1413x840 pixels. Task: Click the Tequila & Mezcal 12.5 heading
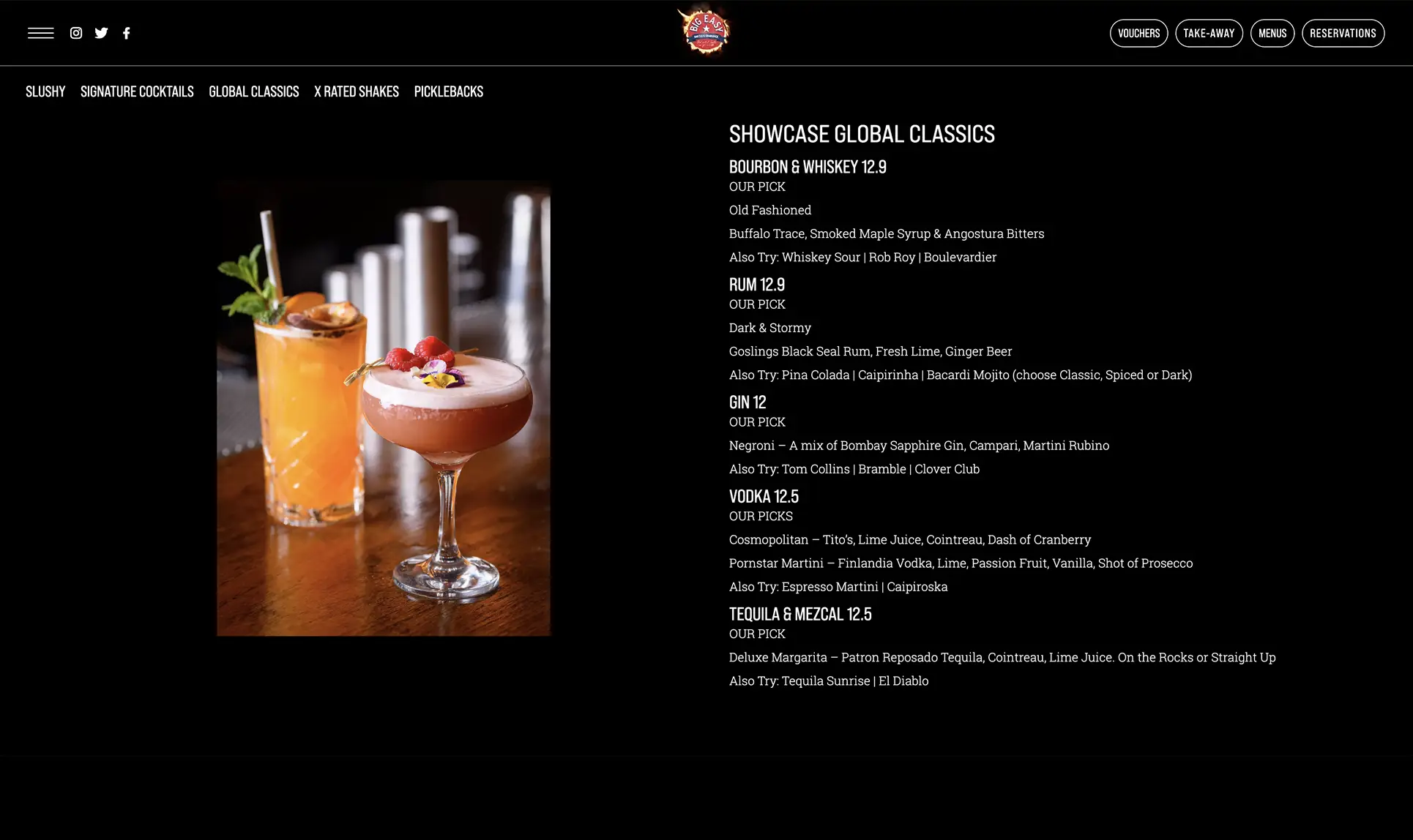[x=800, y=614]
